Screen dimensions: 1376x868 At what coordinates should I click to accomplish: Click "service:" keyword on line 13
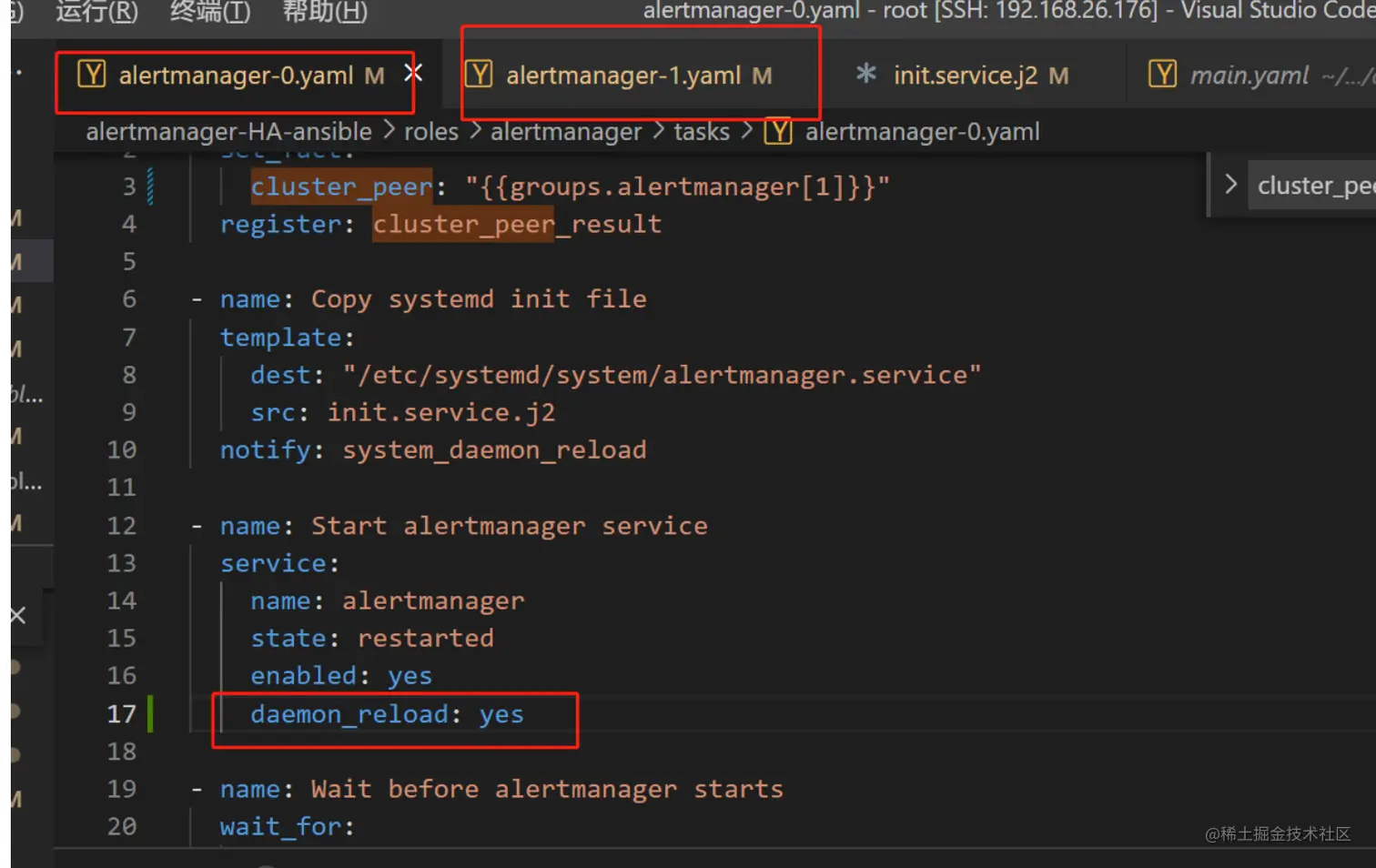coord(279,564)
